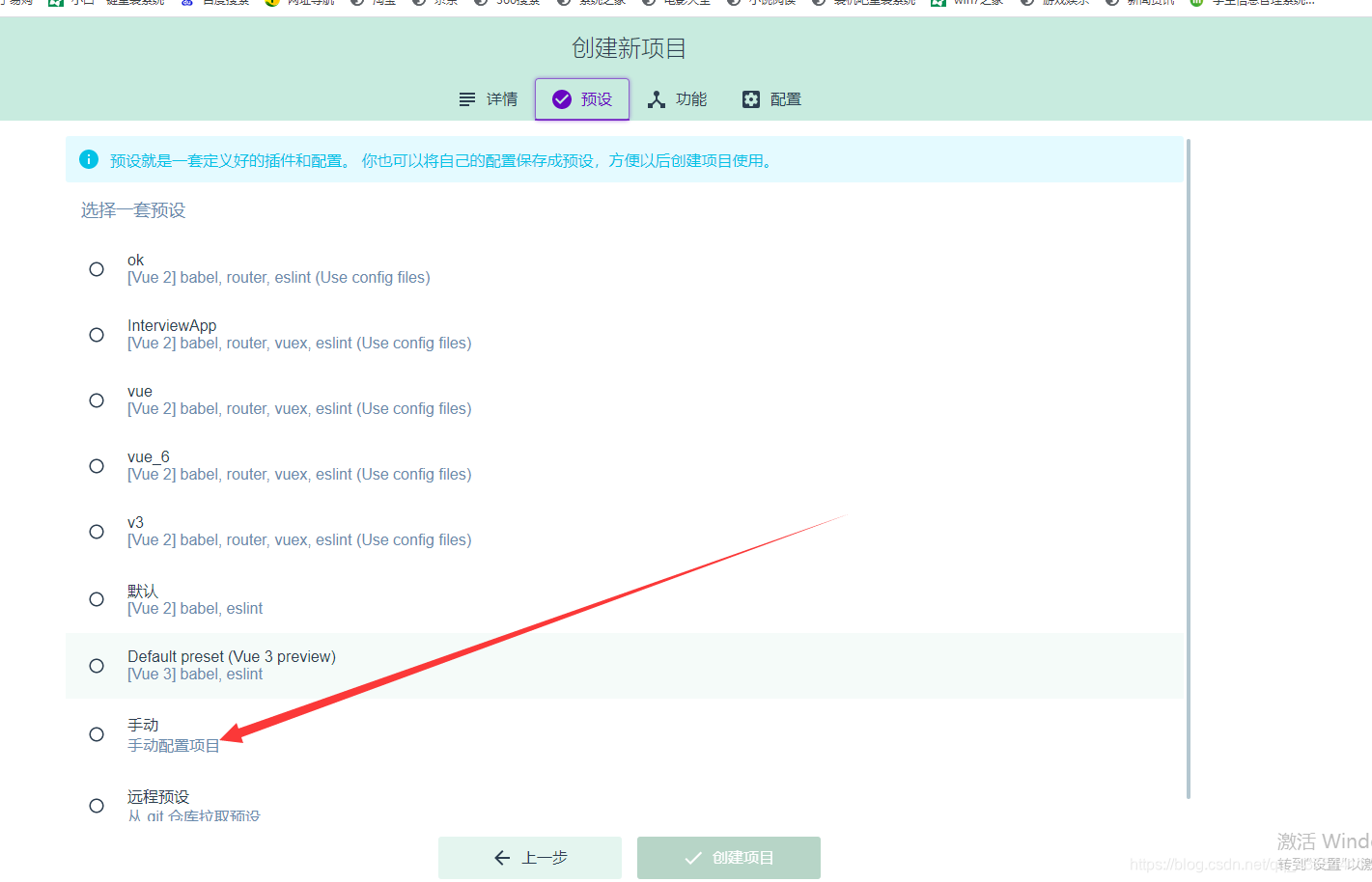Viewport: 1372px width, 882px height.
Task: Open the 配置 tab
Action: [771, 99]
